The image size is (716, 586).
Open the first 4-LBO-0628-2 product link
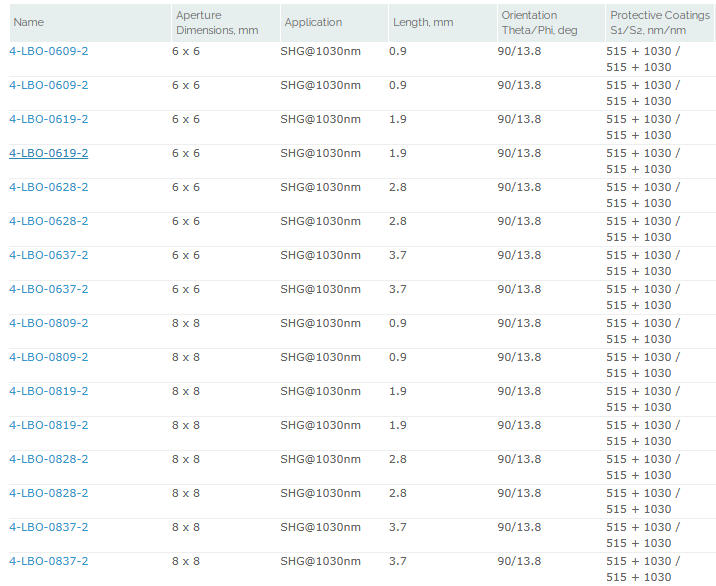click(x=48, y=187)
